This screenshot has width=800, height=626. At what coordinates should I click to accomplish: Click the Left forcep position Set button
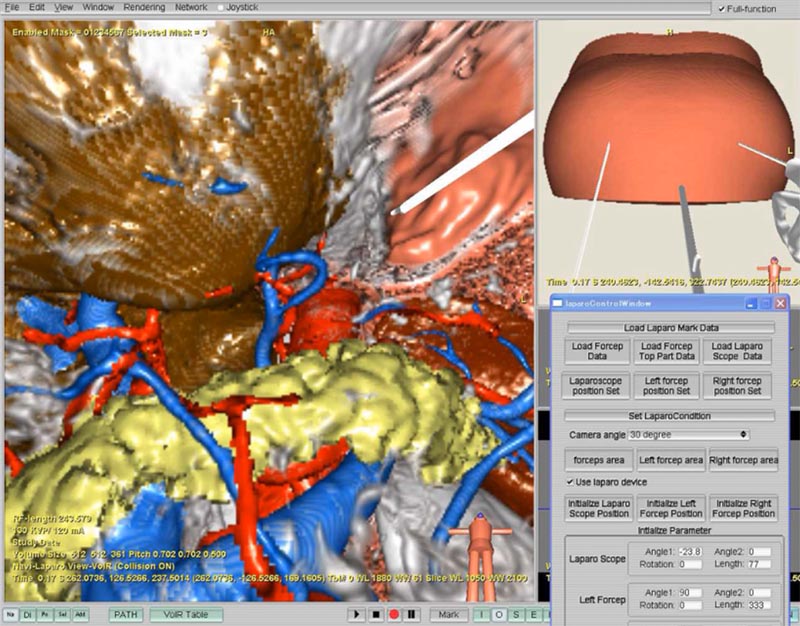[666, 386]
